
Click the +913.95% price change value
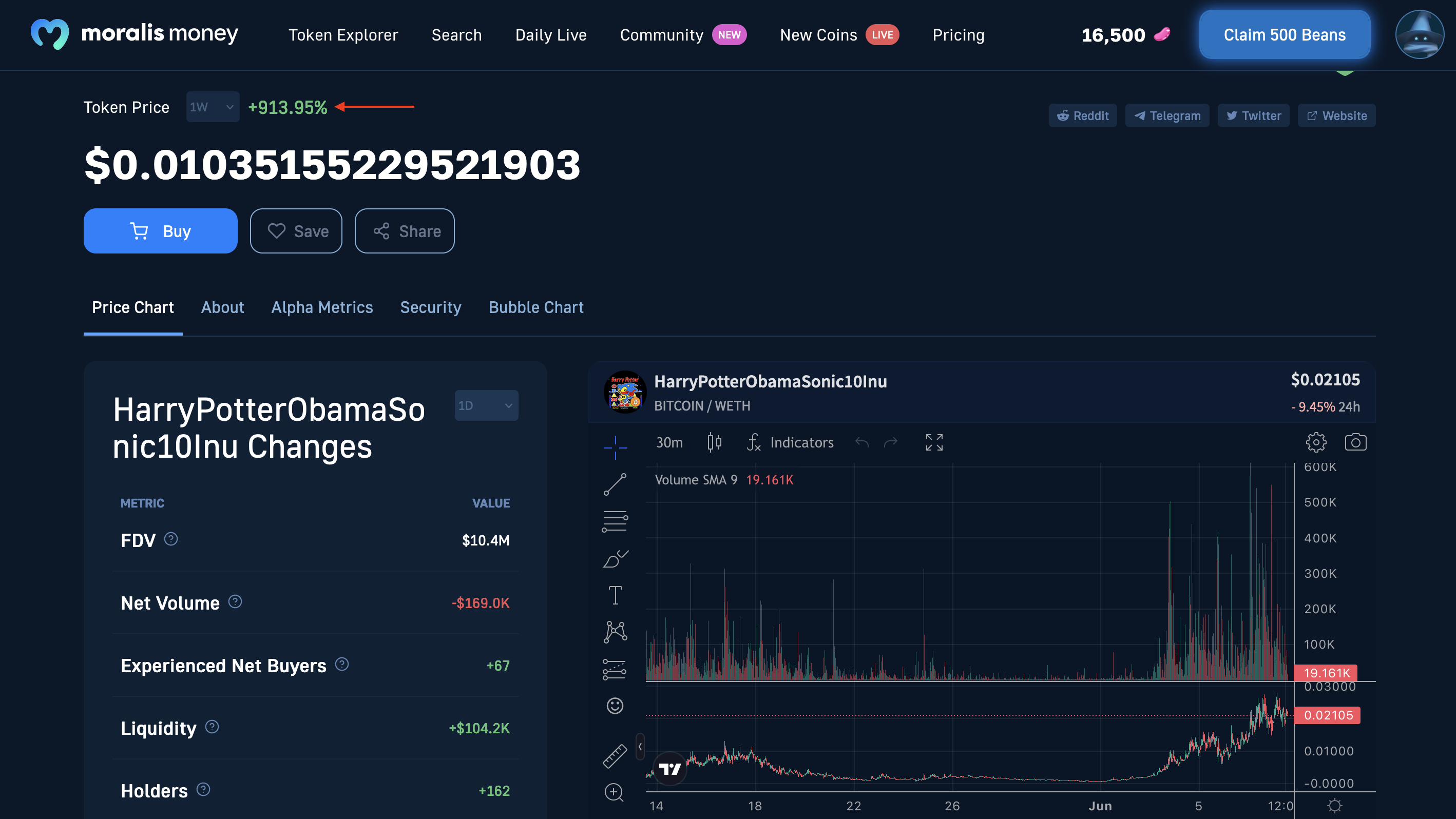(288, 107)
